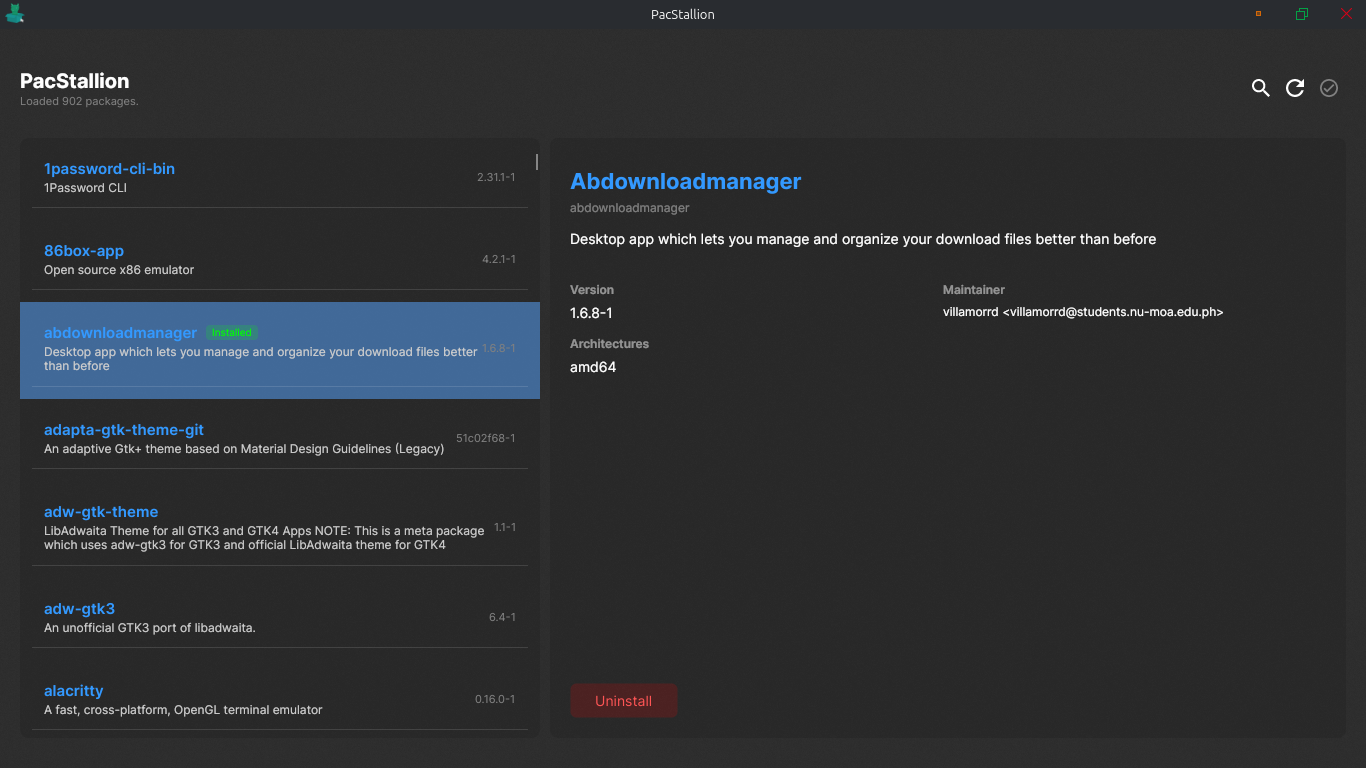The width and height of the screenshot is (1366, 768).
Task: Select the abdownloadmanager list entry
Action: 280,350
